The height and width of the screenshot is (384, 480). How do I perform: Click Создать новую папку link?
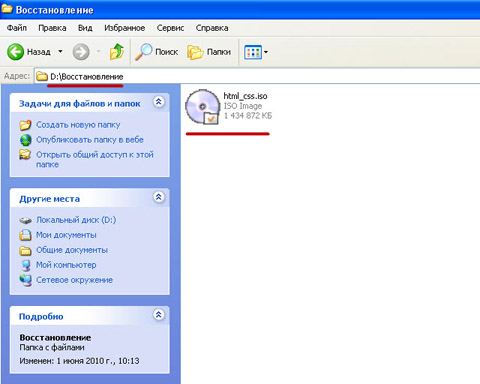[78, 125]
